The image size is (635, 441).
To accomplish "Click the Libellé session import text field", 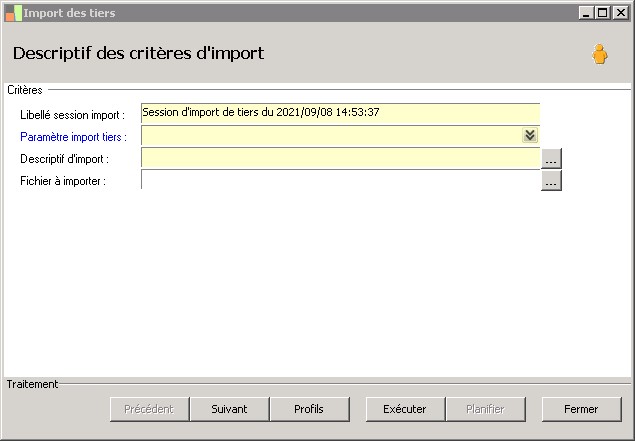I will [x=340, y=113].
